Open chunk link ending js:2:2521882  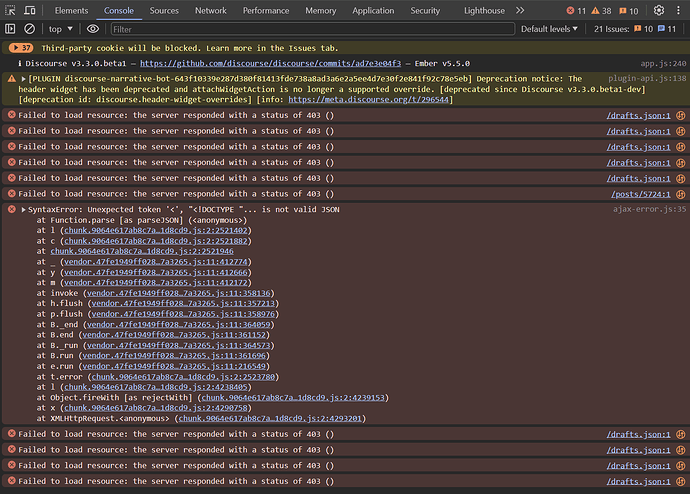pos(156,241)
